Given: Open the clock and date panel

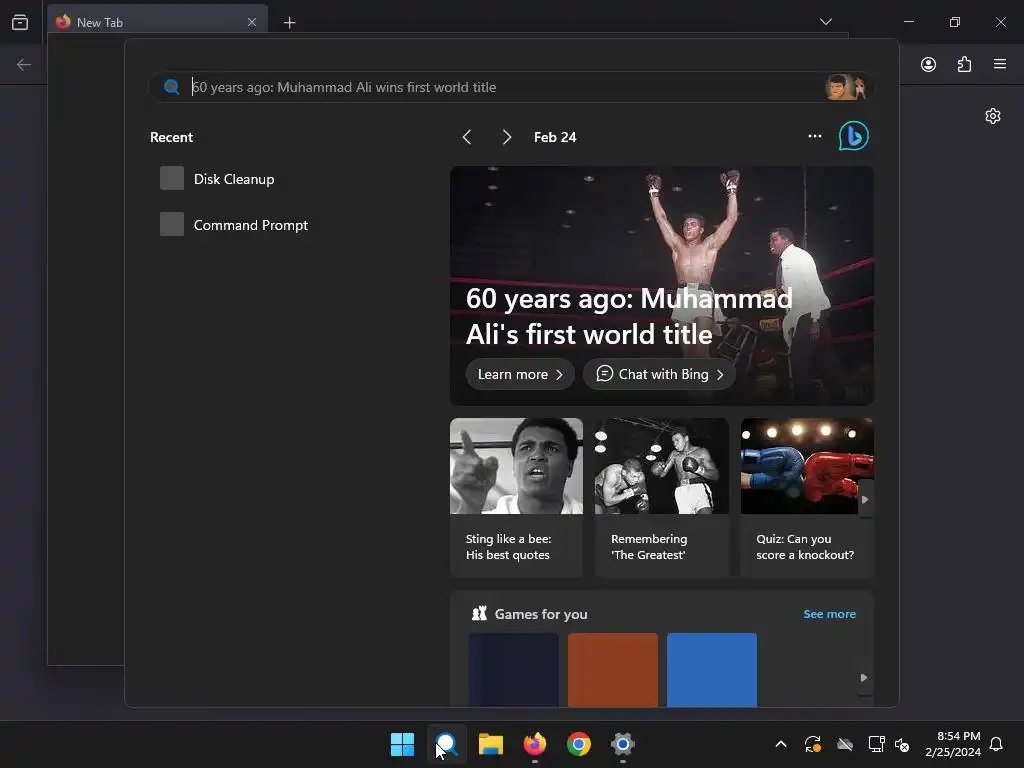Looking at the screenshot, I should (952, 744).
